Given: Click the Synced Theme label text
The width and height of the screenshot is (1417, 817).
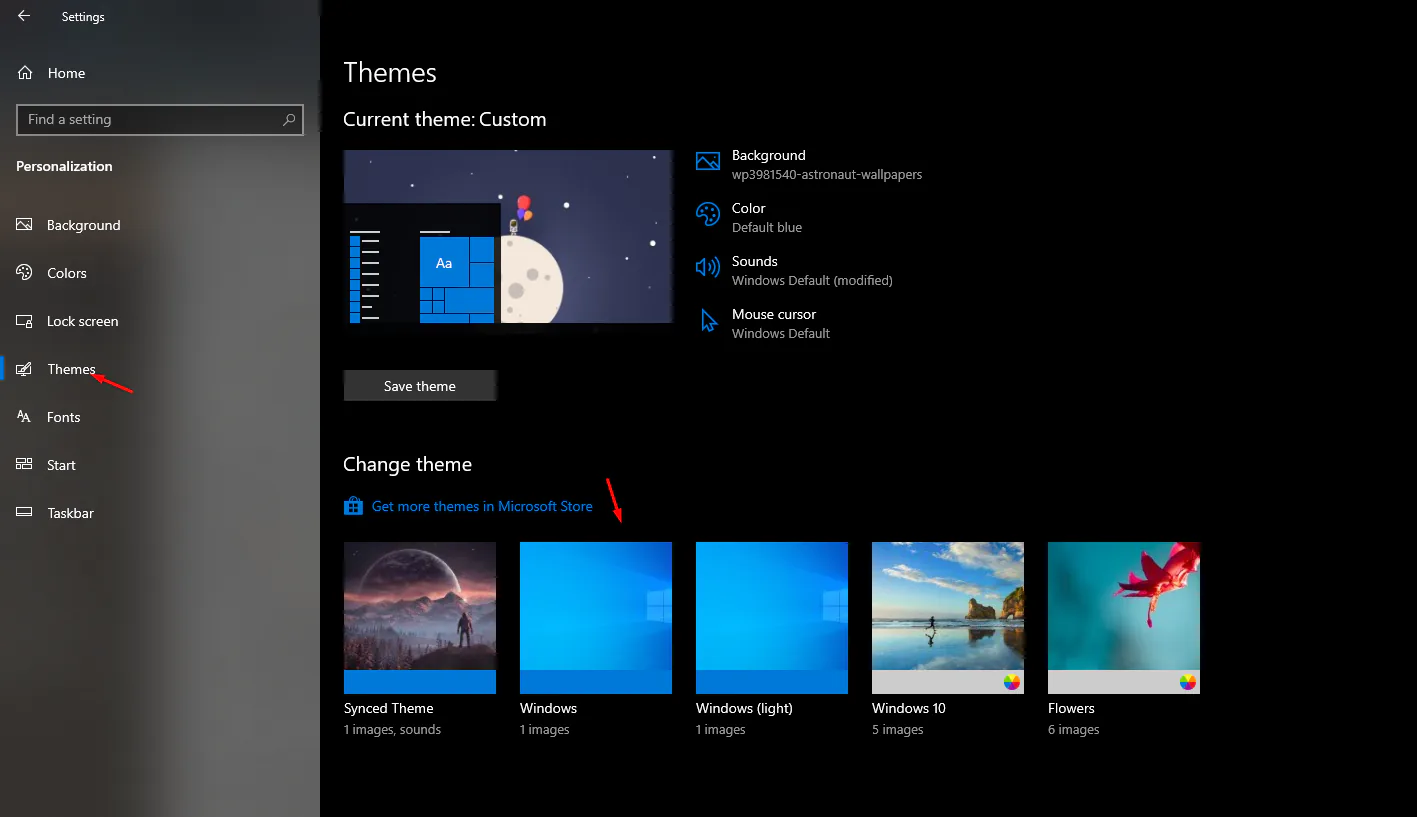Looking at the screenshot, I should tap(389, 708).
